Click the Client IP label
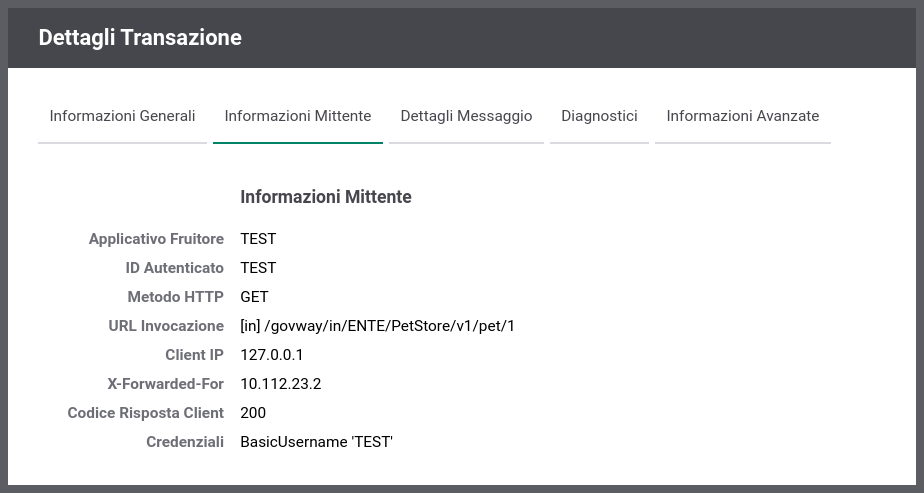 pyautogui.click(x=194, y=355)
